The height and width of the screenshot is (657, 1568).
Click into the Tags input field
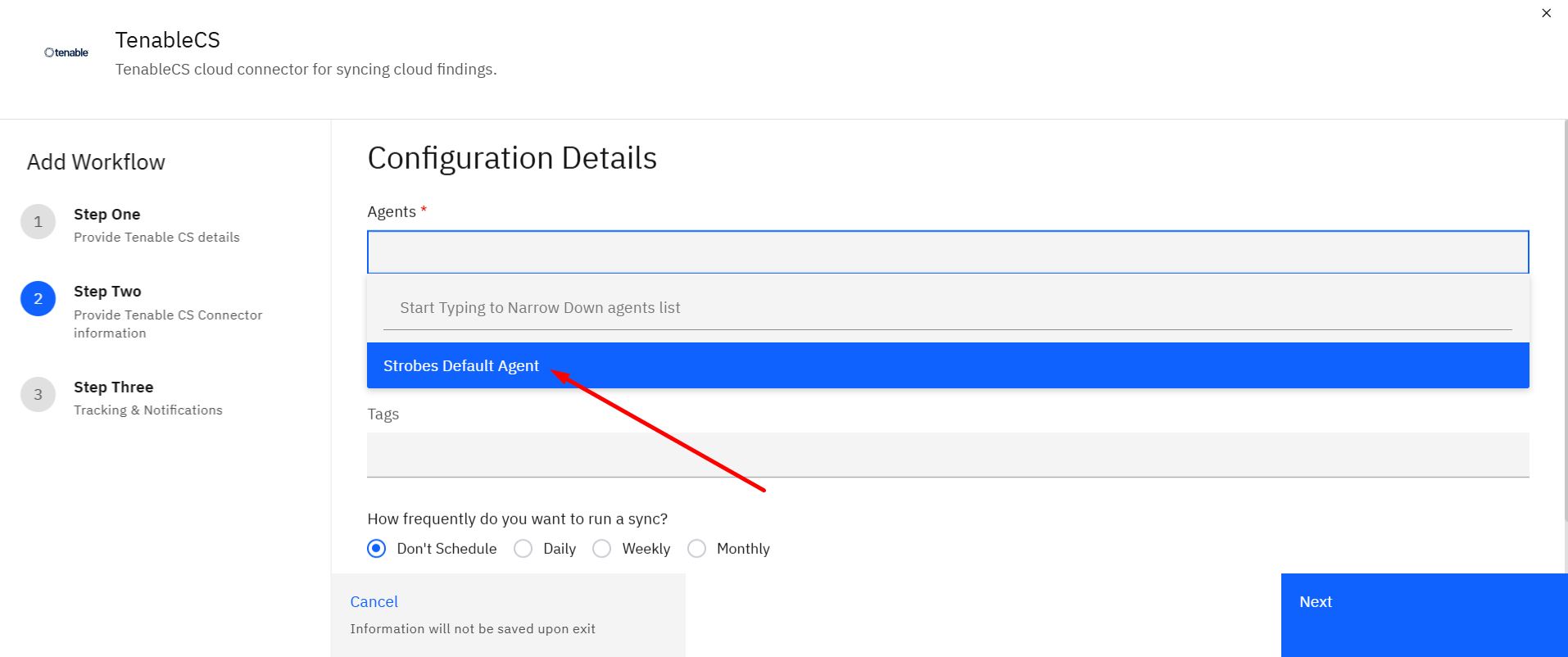948,455
